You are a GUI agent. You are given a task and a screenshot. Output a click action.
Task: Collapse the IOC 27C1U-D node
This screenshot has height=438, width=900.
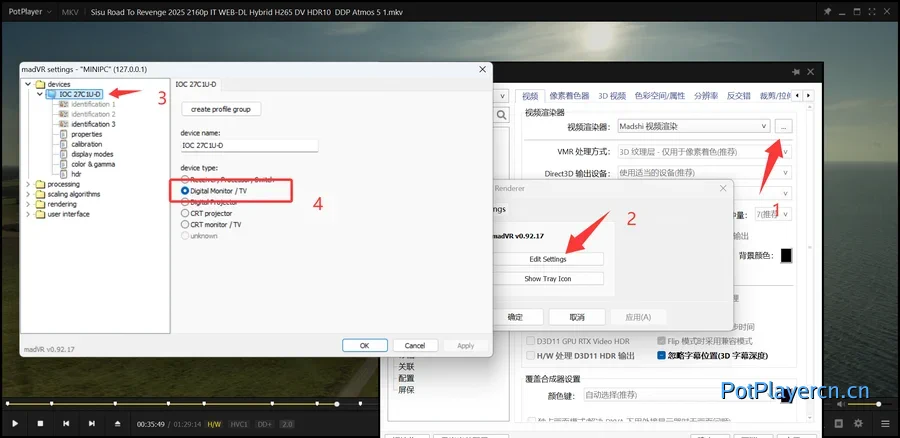coord(39,94)
